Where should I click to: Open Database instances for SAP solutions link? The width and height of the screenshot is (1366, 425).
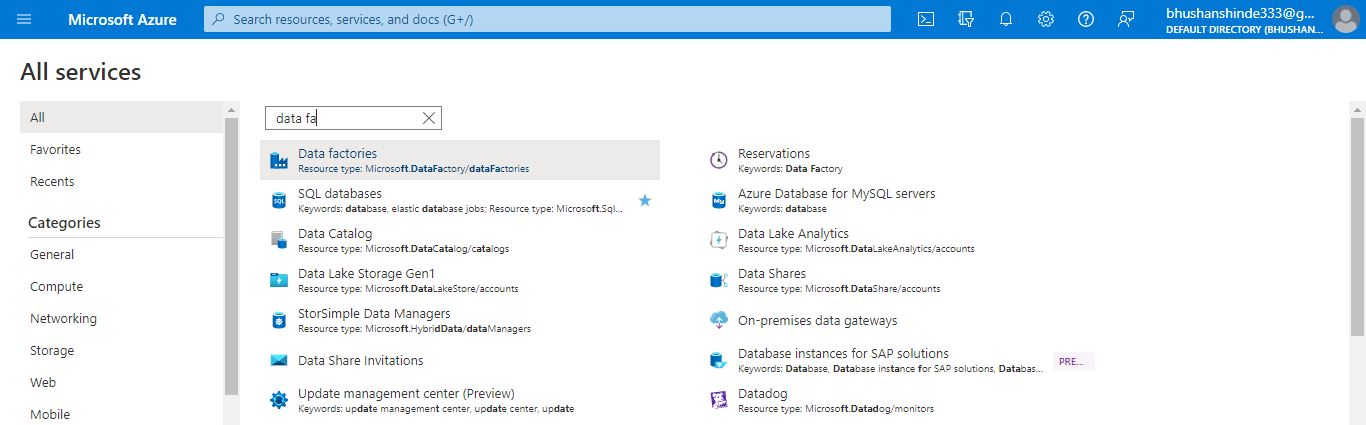(x=843, y=354)
